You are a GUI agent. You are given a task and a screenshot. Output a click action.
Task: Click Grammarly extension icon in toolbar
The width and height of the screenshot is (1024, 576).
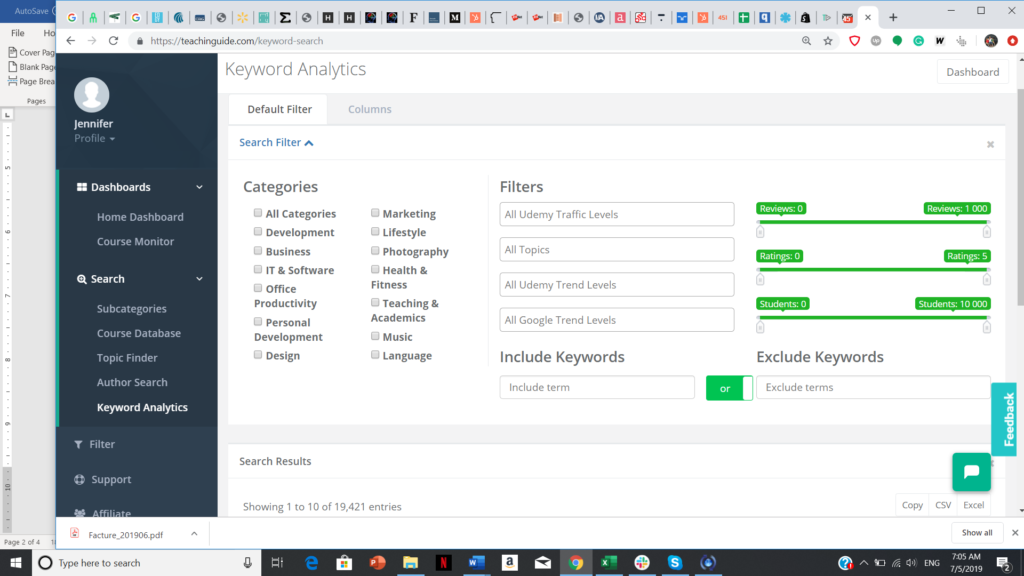(x=918, y=40)
